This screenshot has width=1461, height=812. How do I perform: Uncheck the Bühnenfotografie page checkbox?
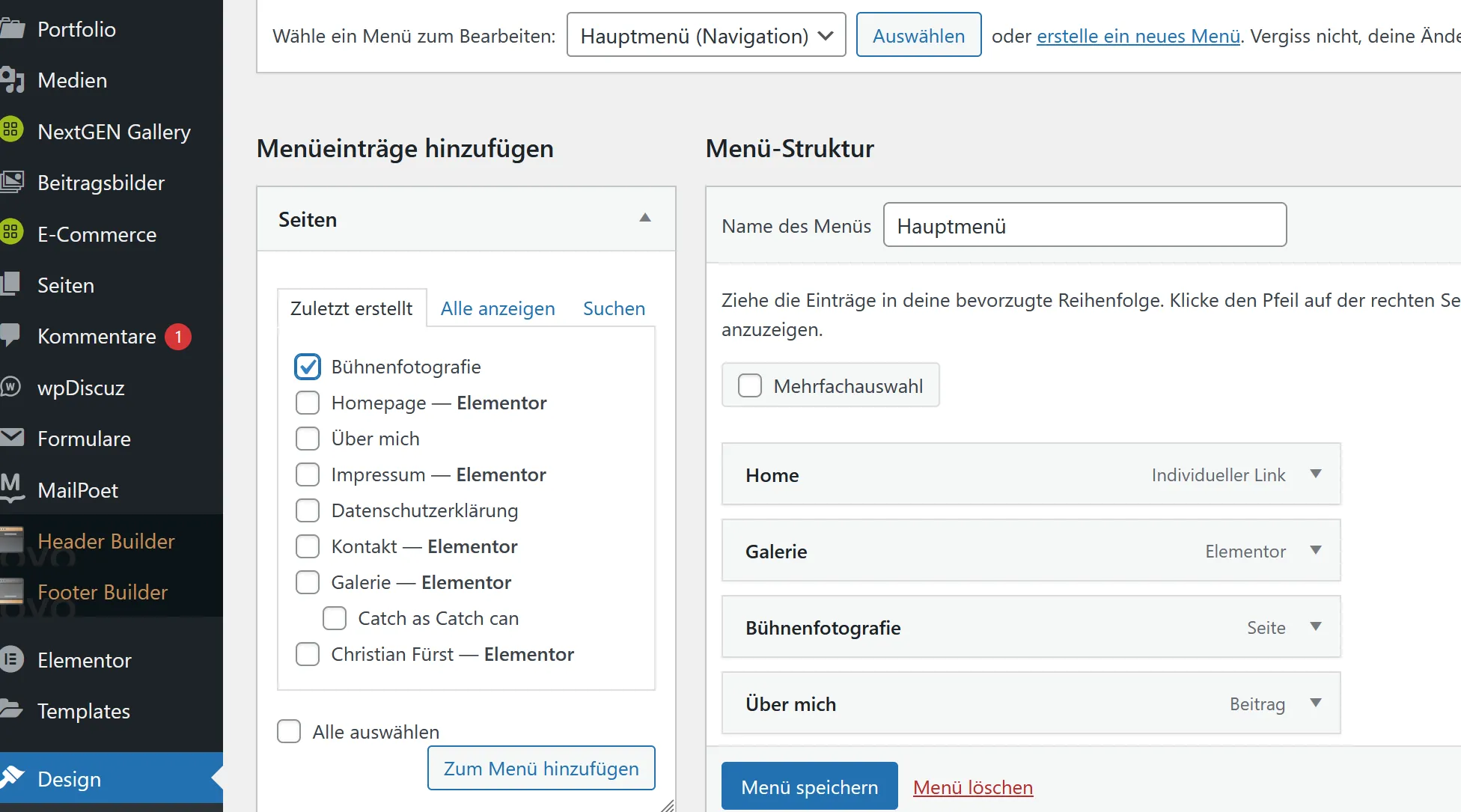[x=308, y=367]
